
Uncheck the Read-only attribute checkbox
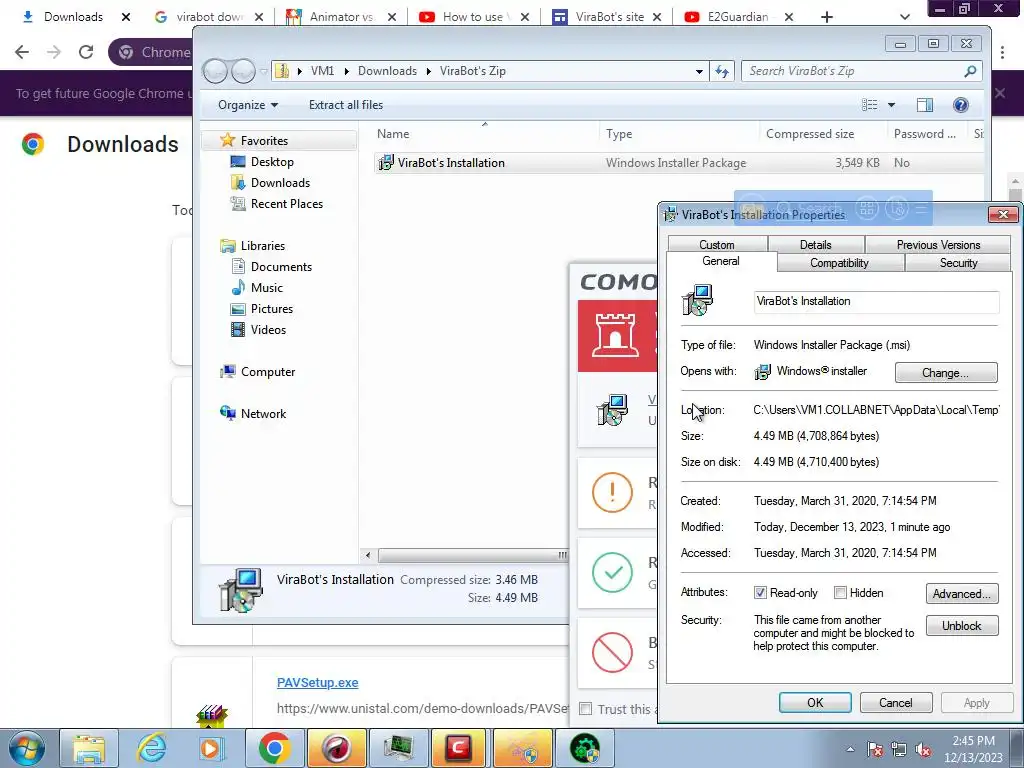tap(760, 593)
